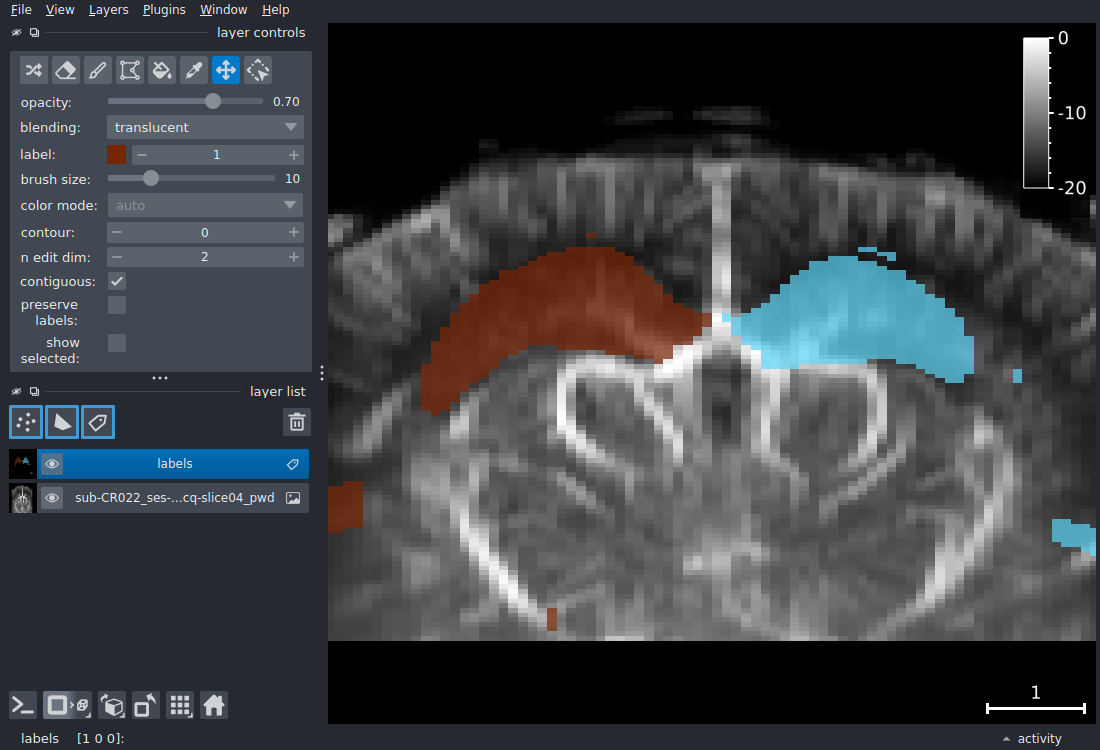Click the contour value field

tap(205, 232)
